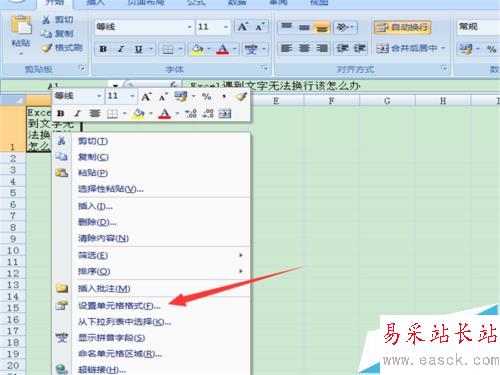Select top align in the ribbon
Image resolution: width=500 pixels, height=375 pixels.
click(286, 27)
